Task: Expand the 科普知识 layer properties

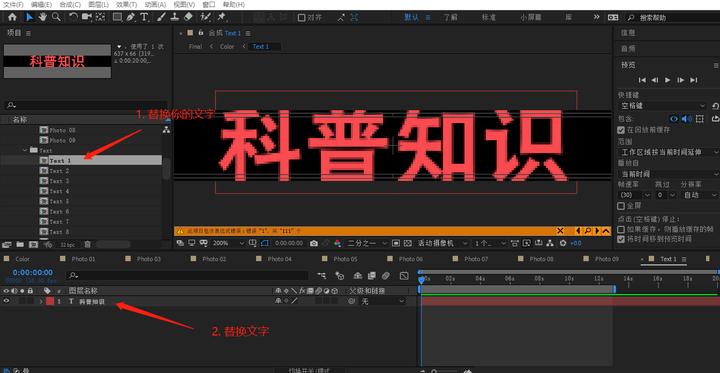Action: pos(41,301)
